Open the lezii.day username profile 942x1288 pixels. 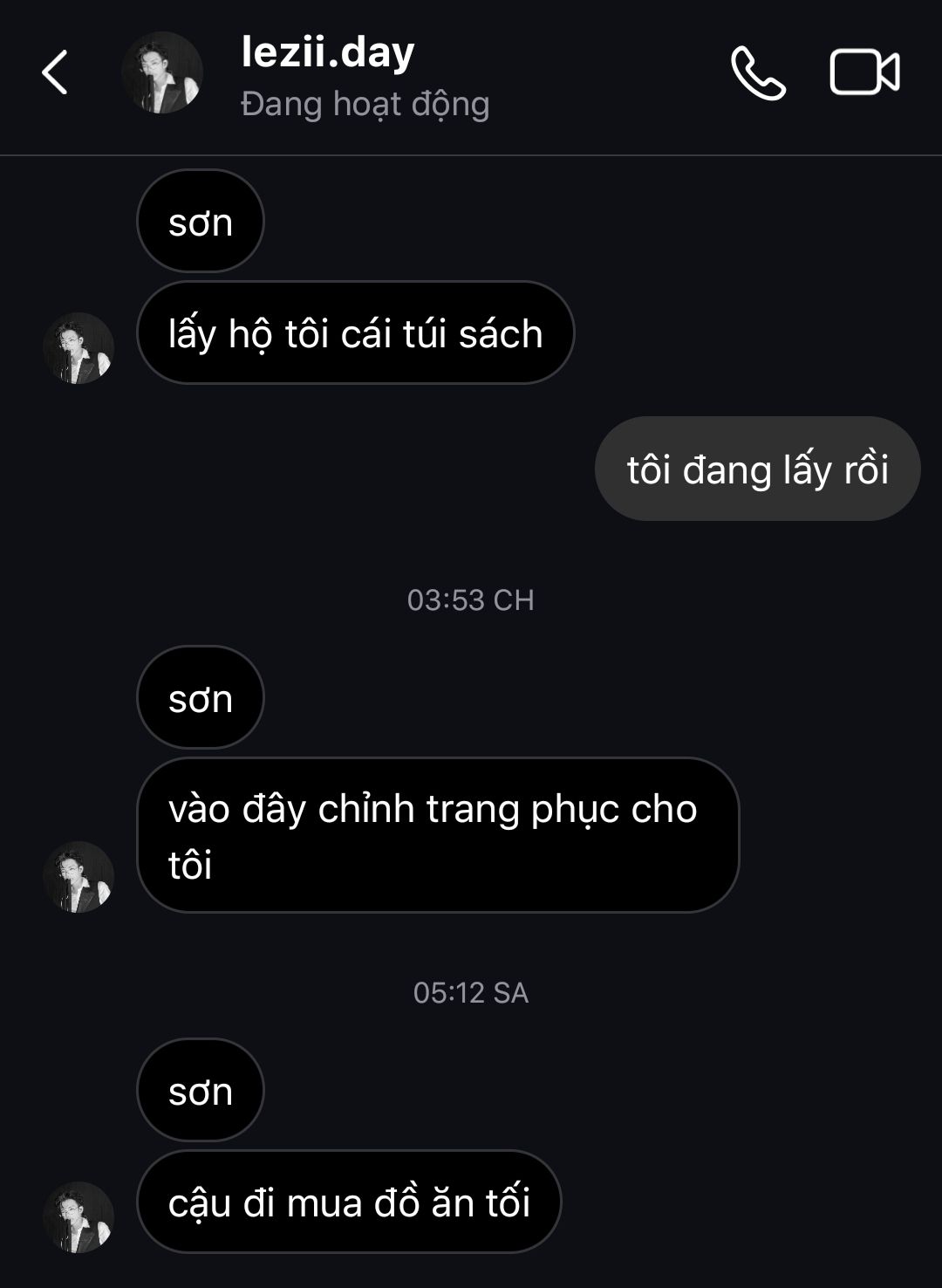328,53
